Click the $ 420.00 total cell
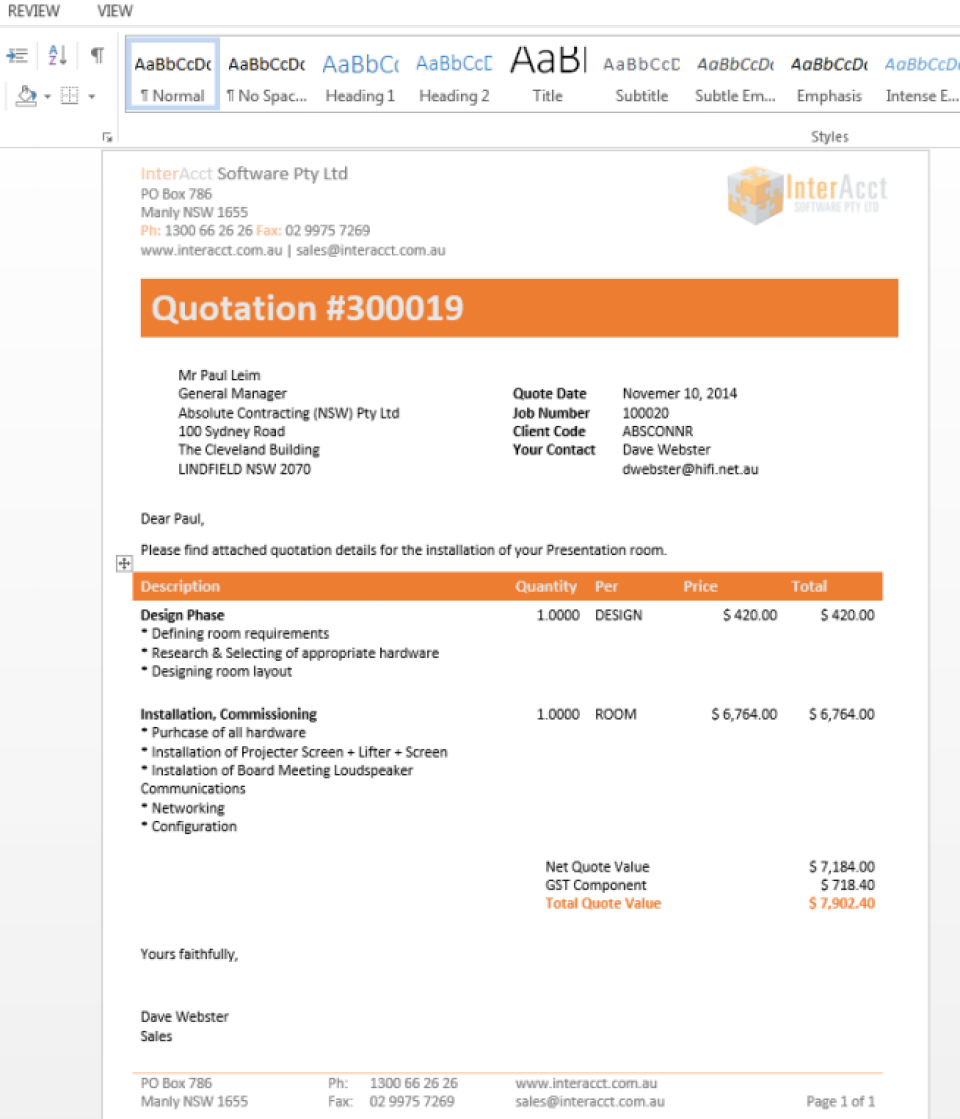This screenshot has height=1119, width=960. point(847,615)
